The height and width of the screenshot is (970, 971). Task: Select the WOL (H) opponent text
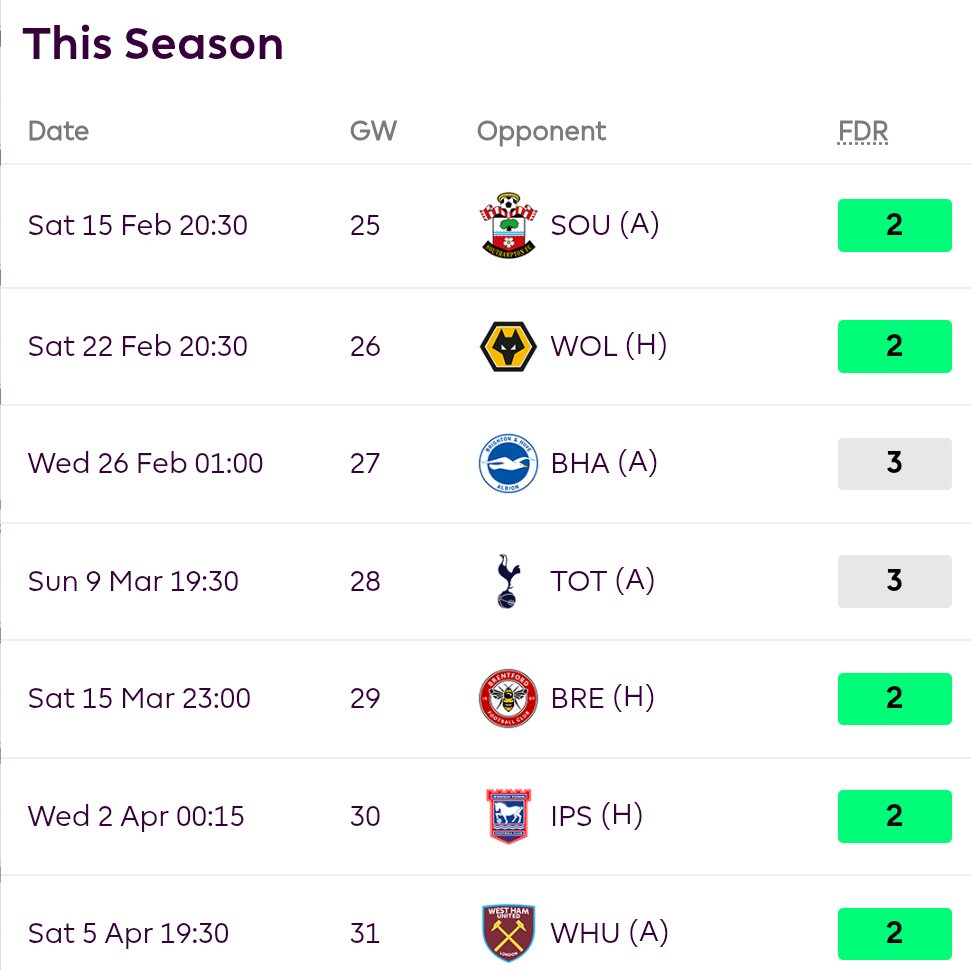point(608,346)
